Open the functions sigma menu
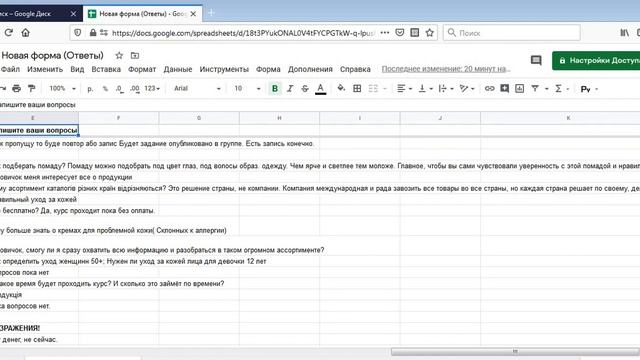The image size is (640, 360). coord(558,89)
